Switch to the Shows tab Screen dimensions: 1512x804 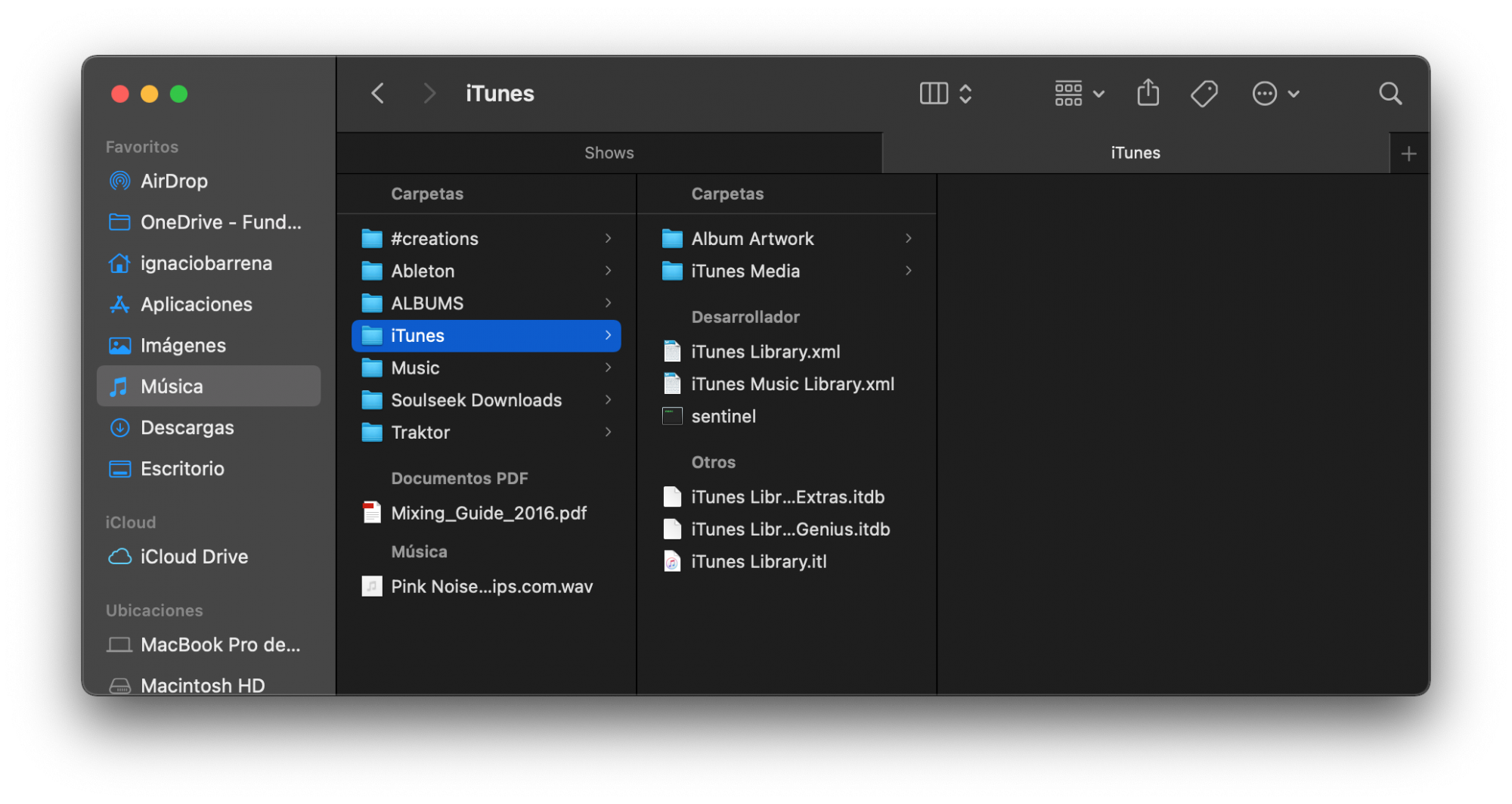pyautogui.click(x=609, y=153)
